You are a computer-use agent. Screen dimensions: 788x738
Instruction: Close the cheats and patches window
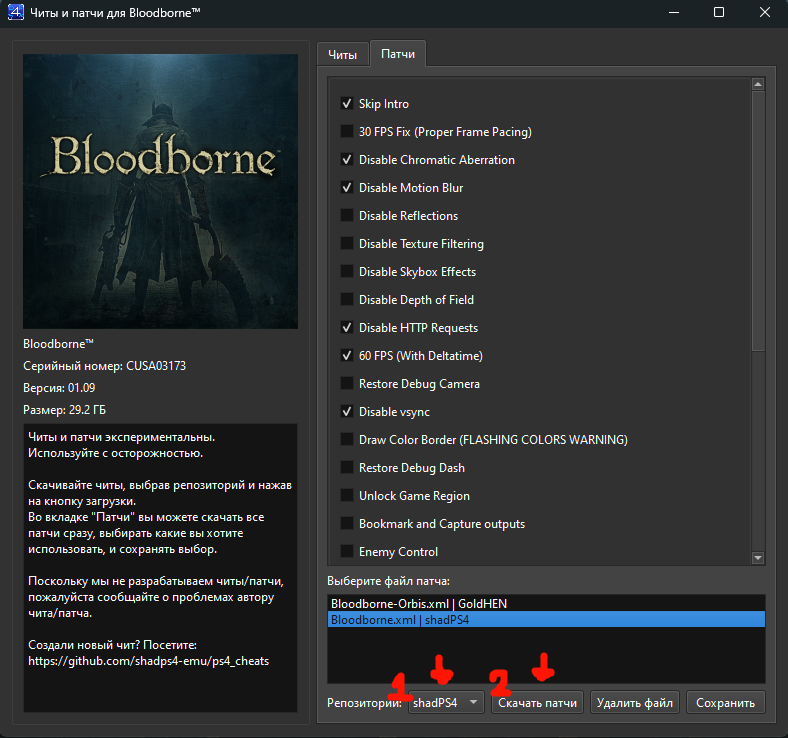pyautogui.click(x=764, y=12)
